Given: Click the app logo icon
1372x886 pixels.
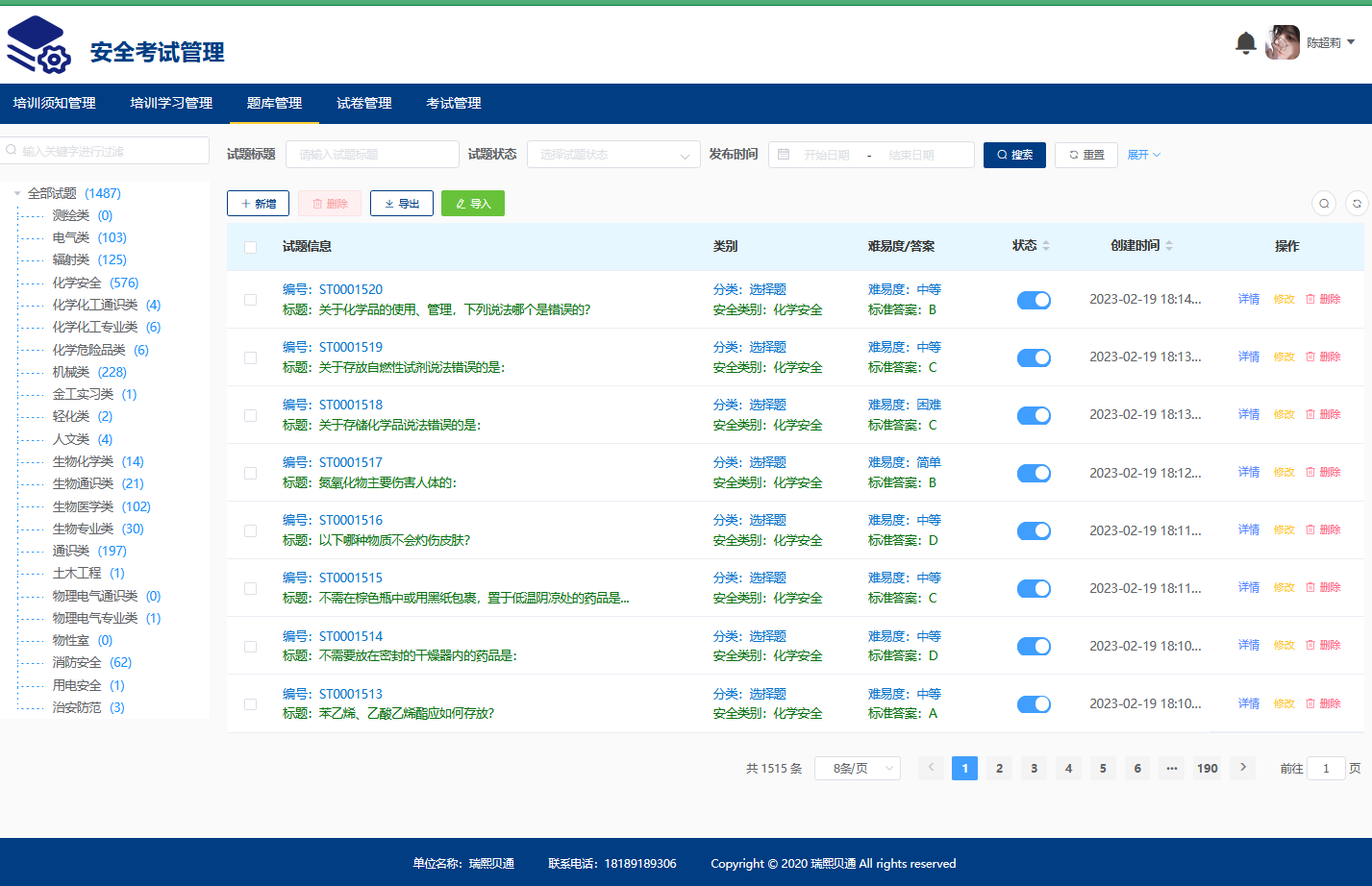Looking at the screenshot, I should [x=38, y=46].
